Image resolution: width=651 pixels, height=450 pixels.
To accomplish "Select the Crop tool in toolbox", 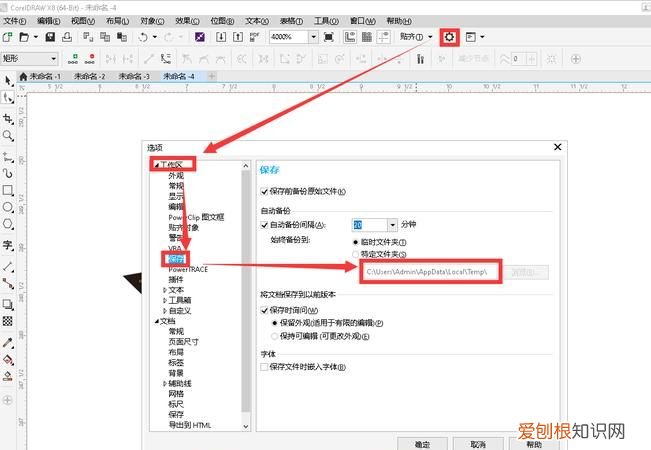I will pos(8,119).
